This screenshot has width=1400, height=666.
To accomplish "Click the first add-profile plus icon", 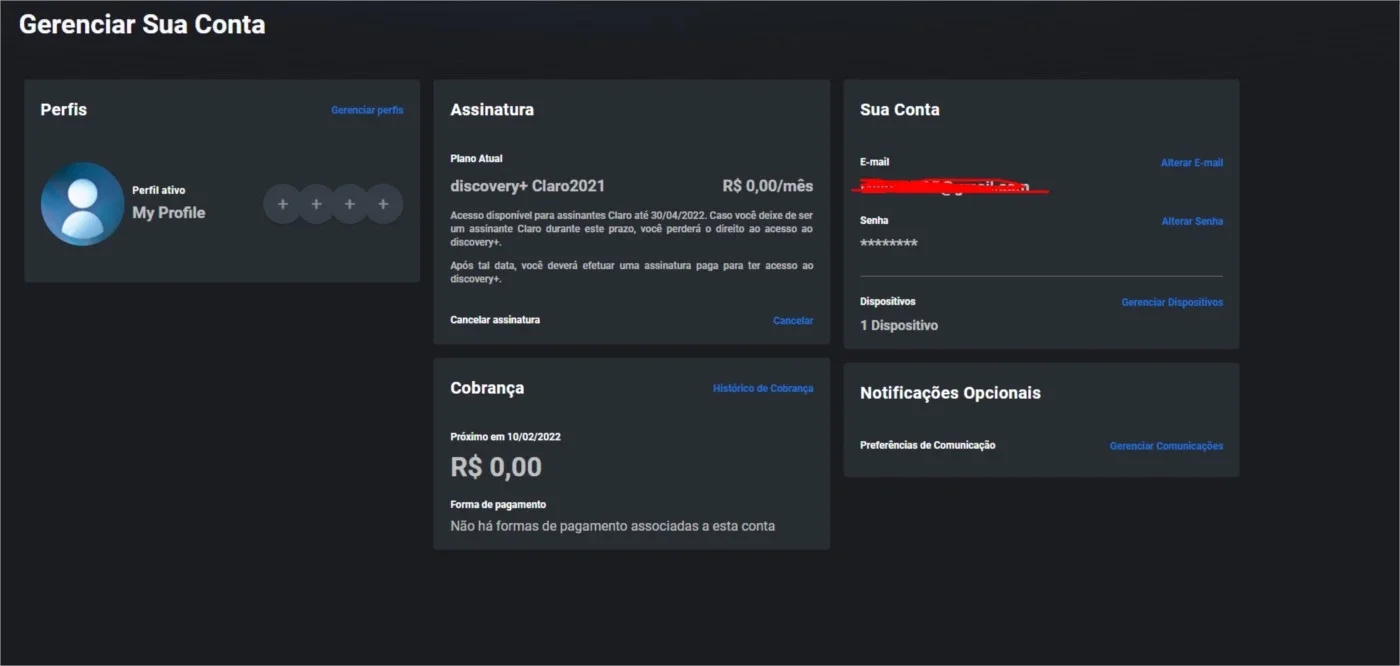I will (283, 204).
